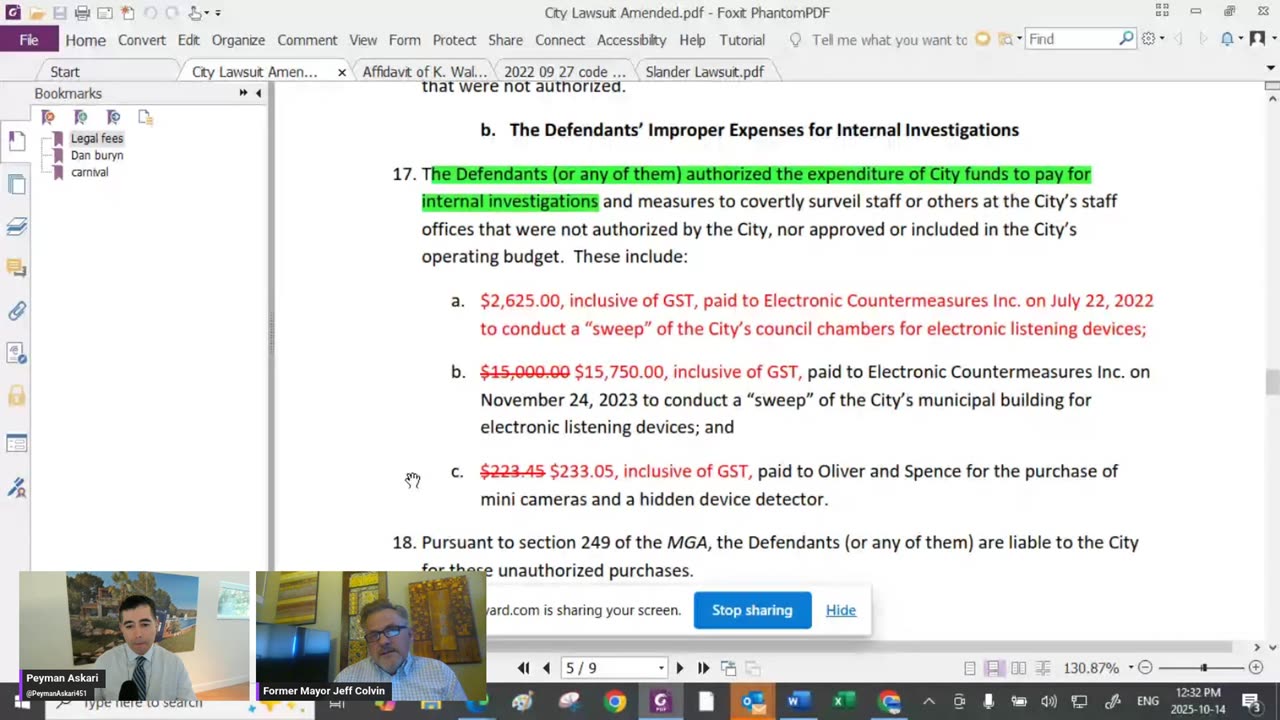Select facing two-page view mode icon
This screenshot has width=1280, height=720.
pos(1018,668)
